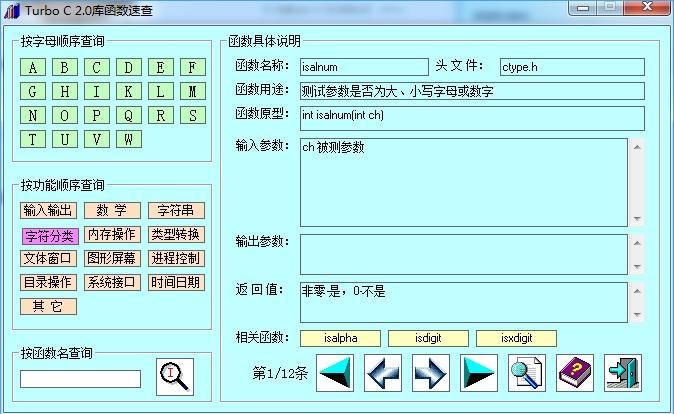Select letter N button
The width and height of the screenshot is (674, 414).
click(x=33, y=115)
